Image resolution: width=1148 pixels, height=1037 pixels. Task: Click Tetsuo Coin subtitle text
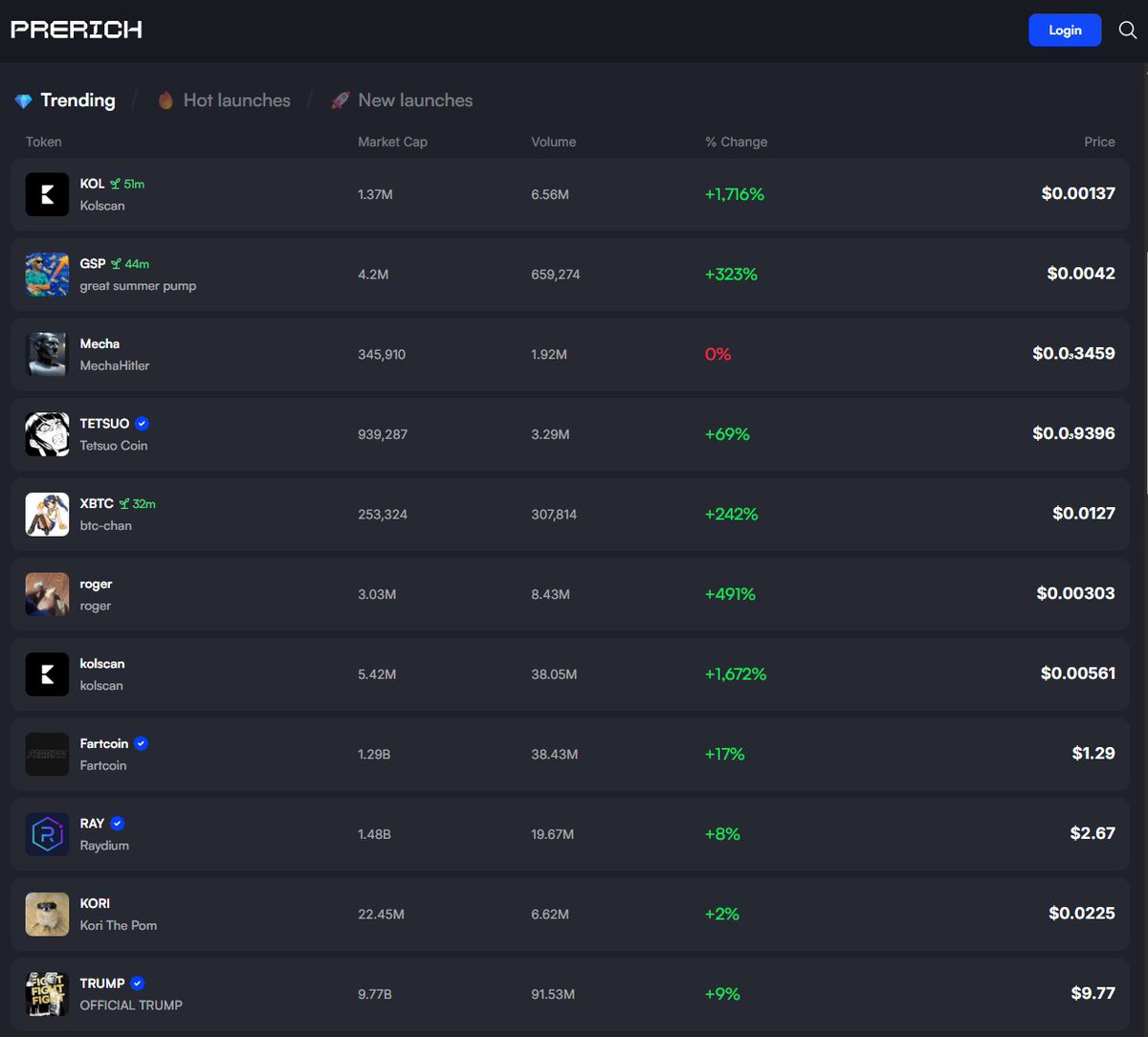click(114, 446)
